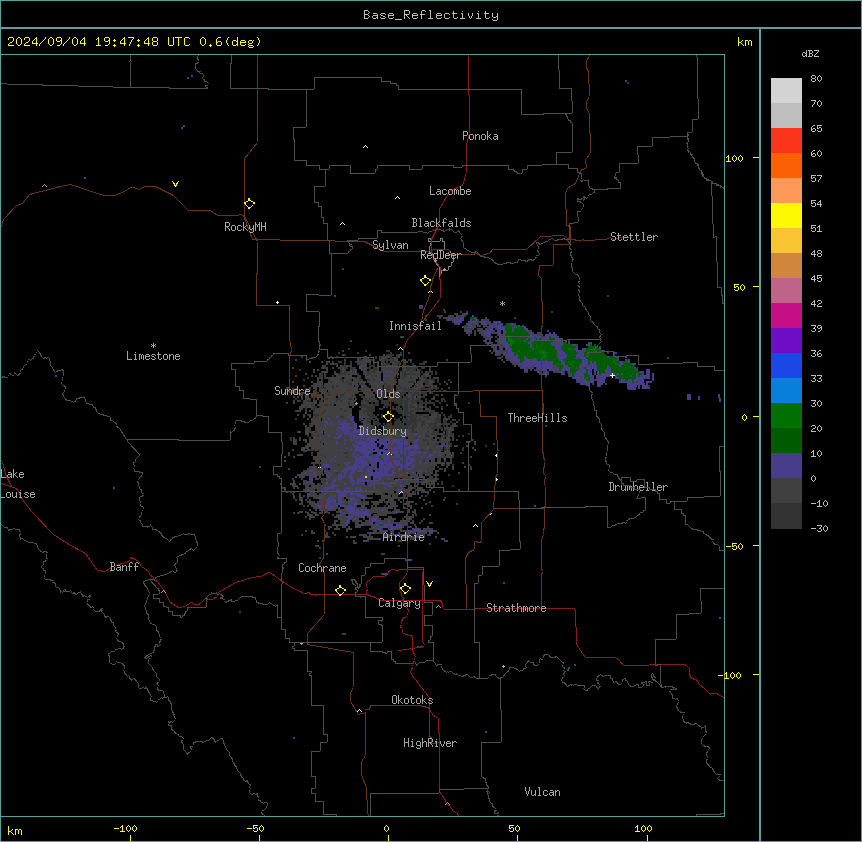Click the Banff label
The height and width of the screenshot is (842, 862).
click(124, 567)
